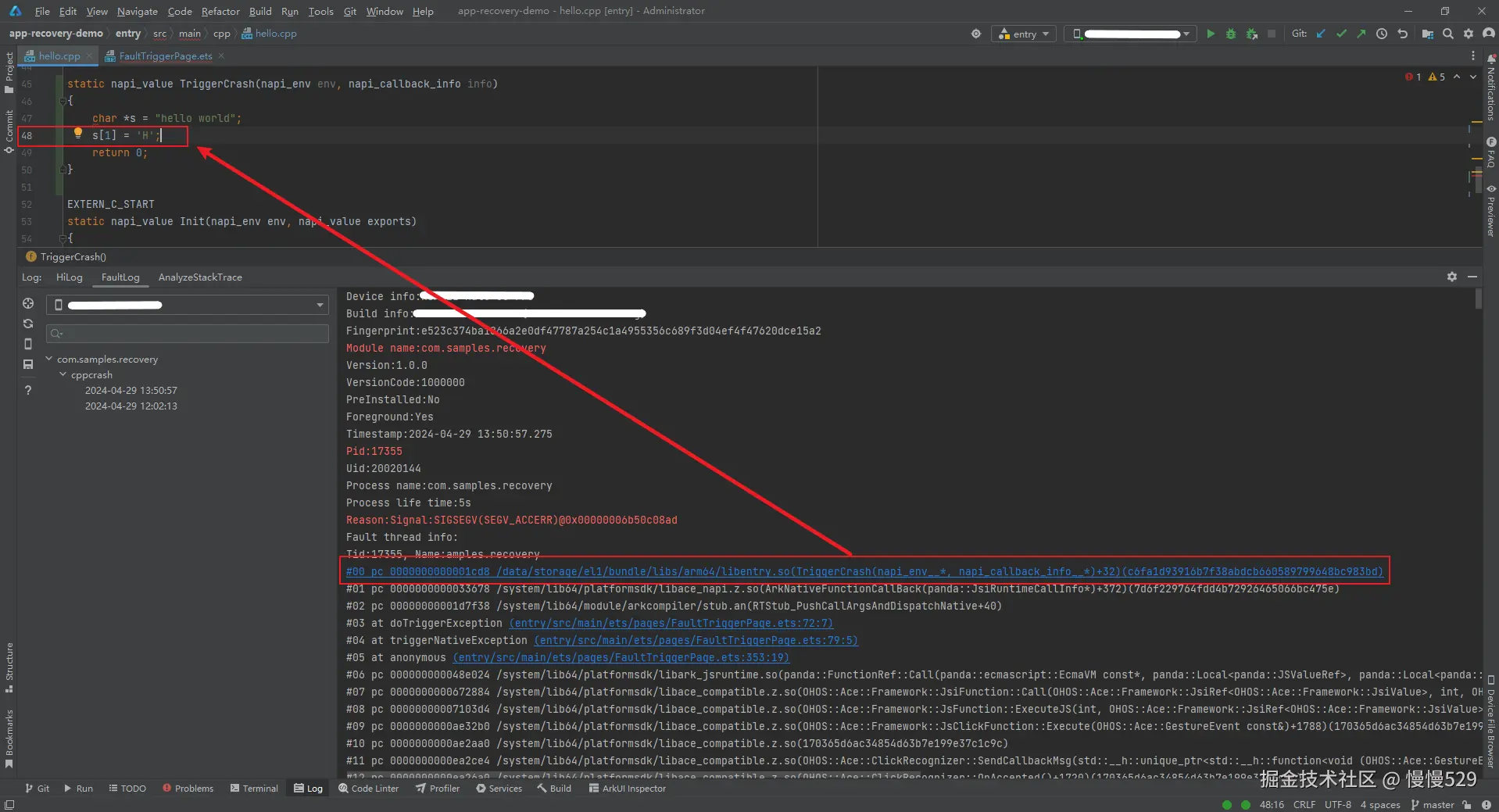Select crash record 2024-04-29 13:50:57
The width and height of the screenshot is (1499, 812).
tap(131, 389)
